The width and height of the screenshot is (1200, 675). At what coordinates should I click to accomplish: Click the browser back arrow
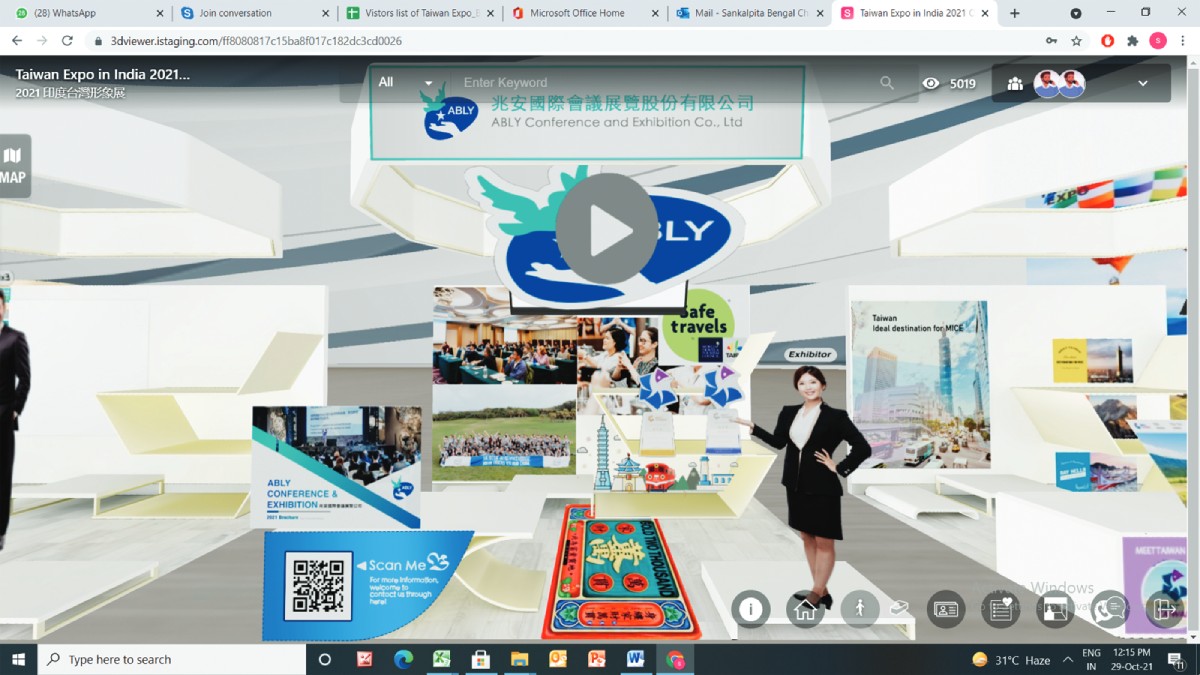tap(17, 41)
